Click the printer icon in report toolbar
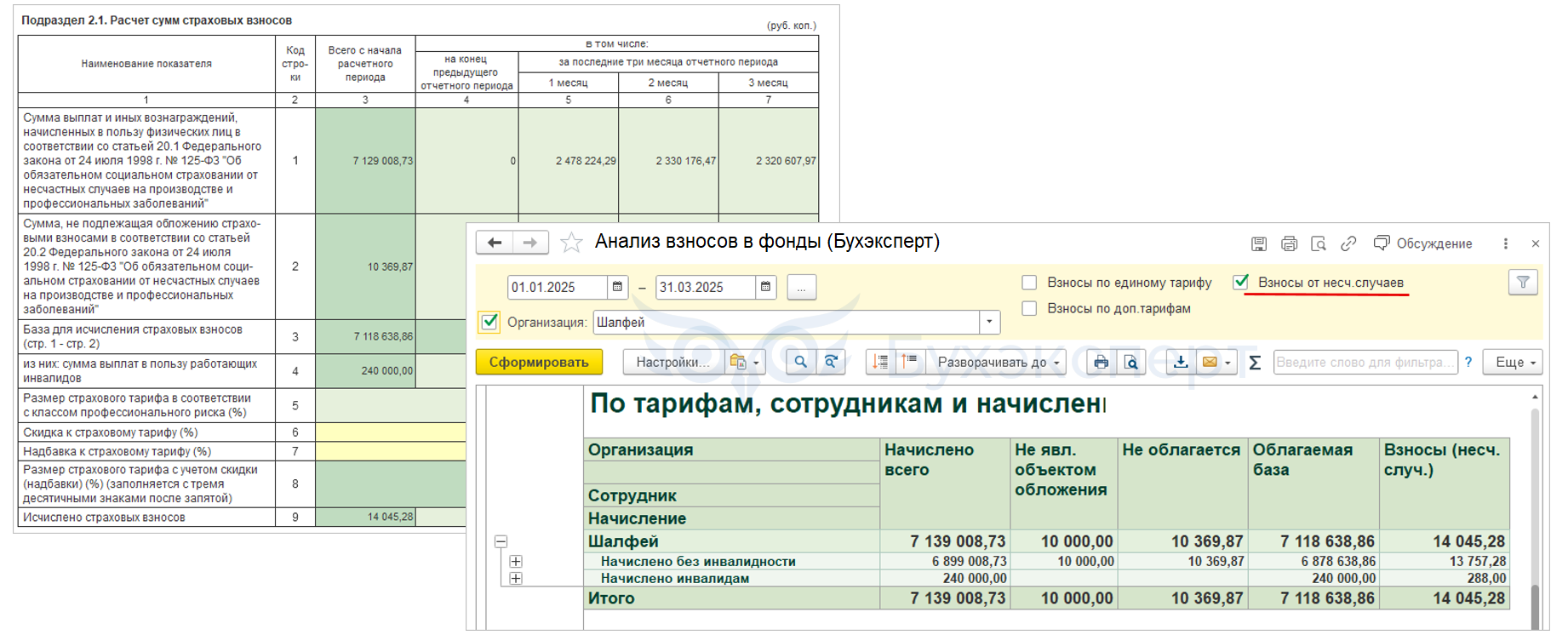This screenshot has height=635, width=1568. click(x=1101, y=363)
